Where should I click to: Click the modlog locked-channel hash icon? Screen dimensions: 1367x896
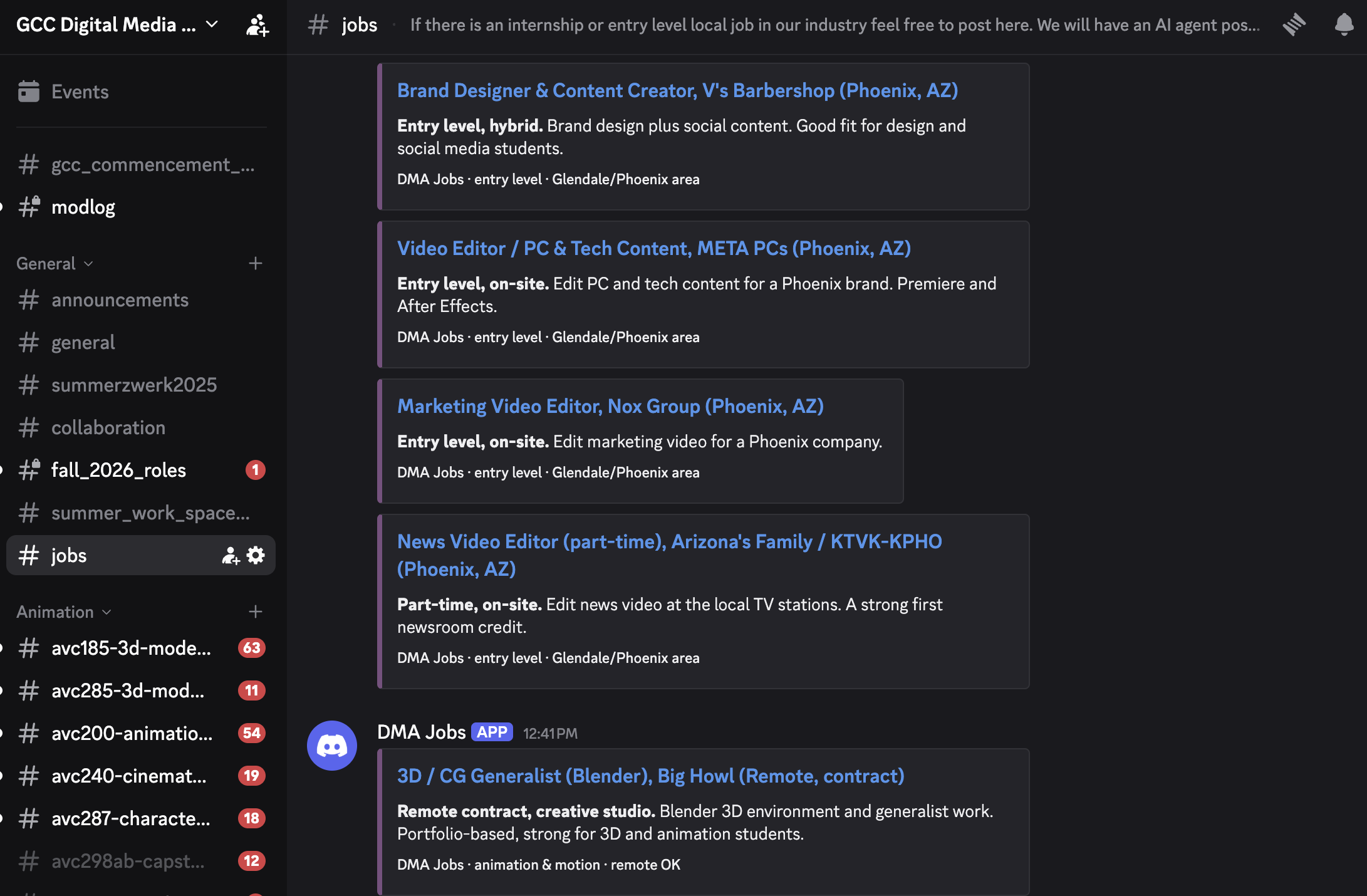coord(29,206)
